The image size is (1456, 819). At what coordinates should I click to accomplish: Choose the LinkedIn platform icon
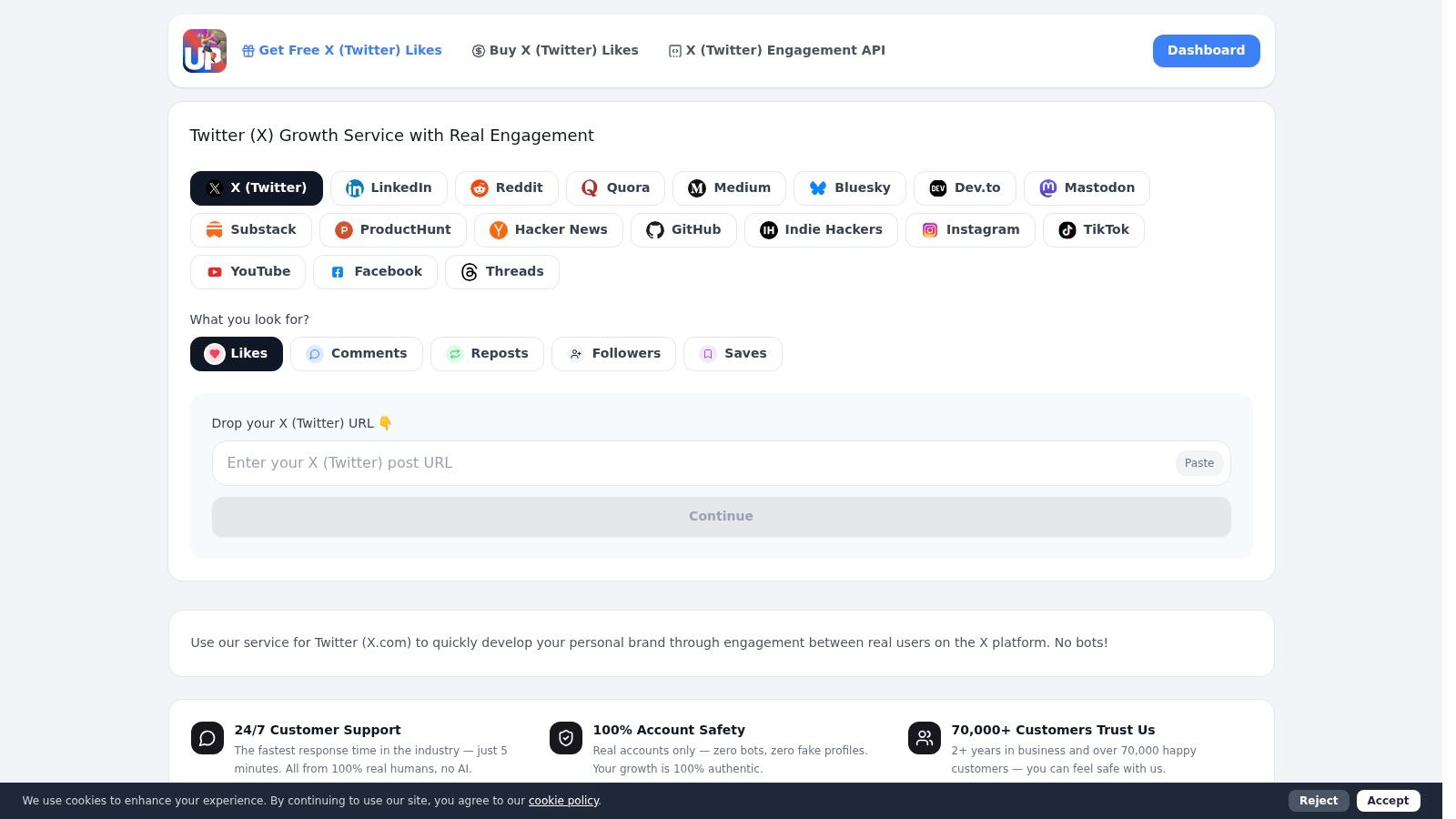pyautogui.click(x=355, y=188)
